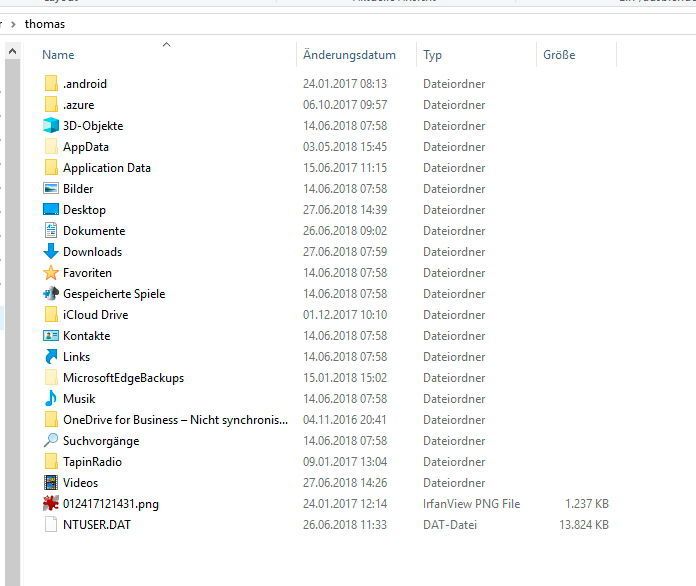The height and width of the screenshot is (586, 696).
Task: Click the Suchvorgänge magnifier icon
Action: coord(51,440)
